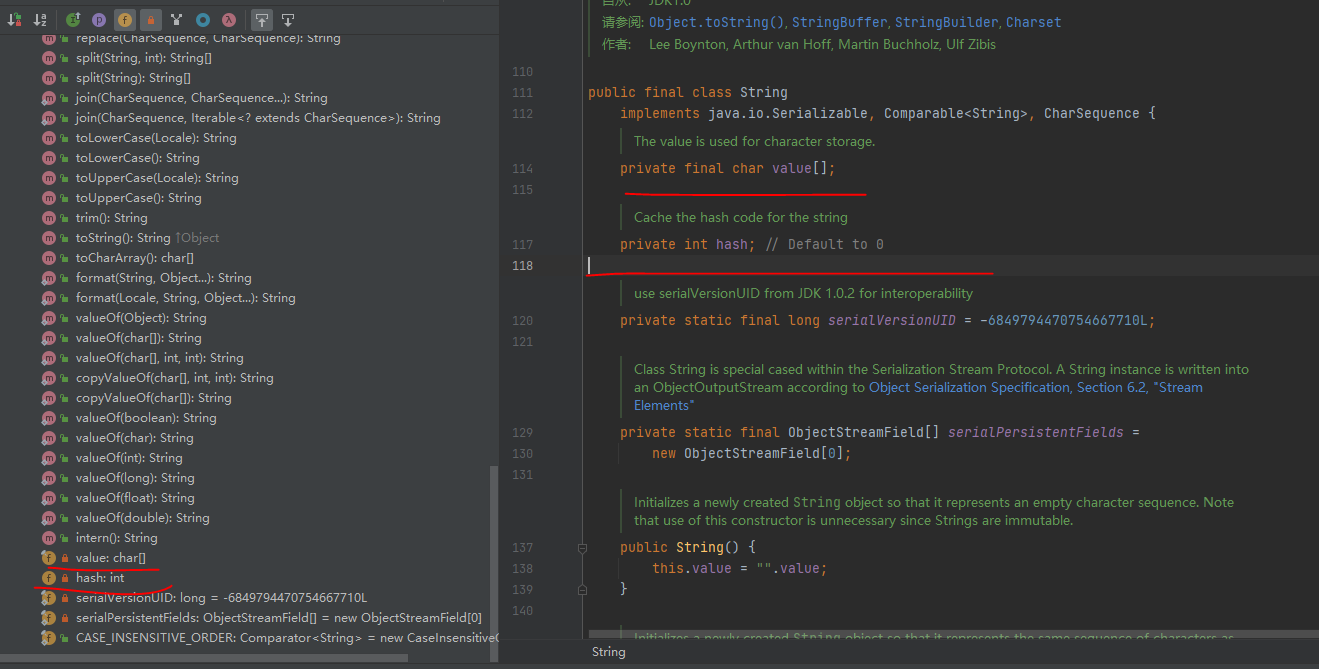Click field icon beside CASE_INSENSITIVE_ORDER
The height and width of the screenshot is (669, 1319).
48,638
